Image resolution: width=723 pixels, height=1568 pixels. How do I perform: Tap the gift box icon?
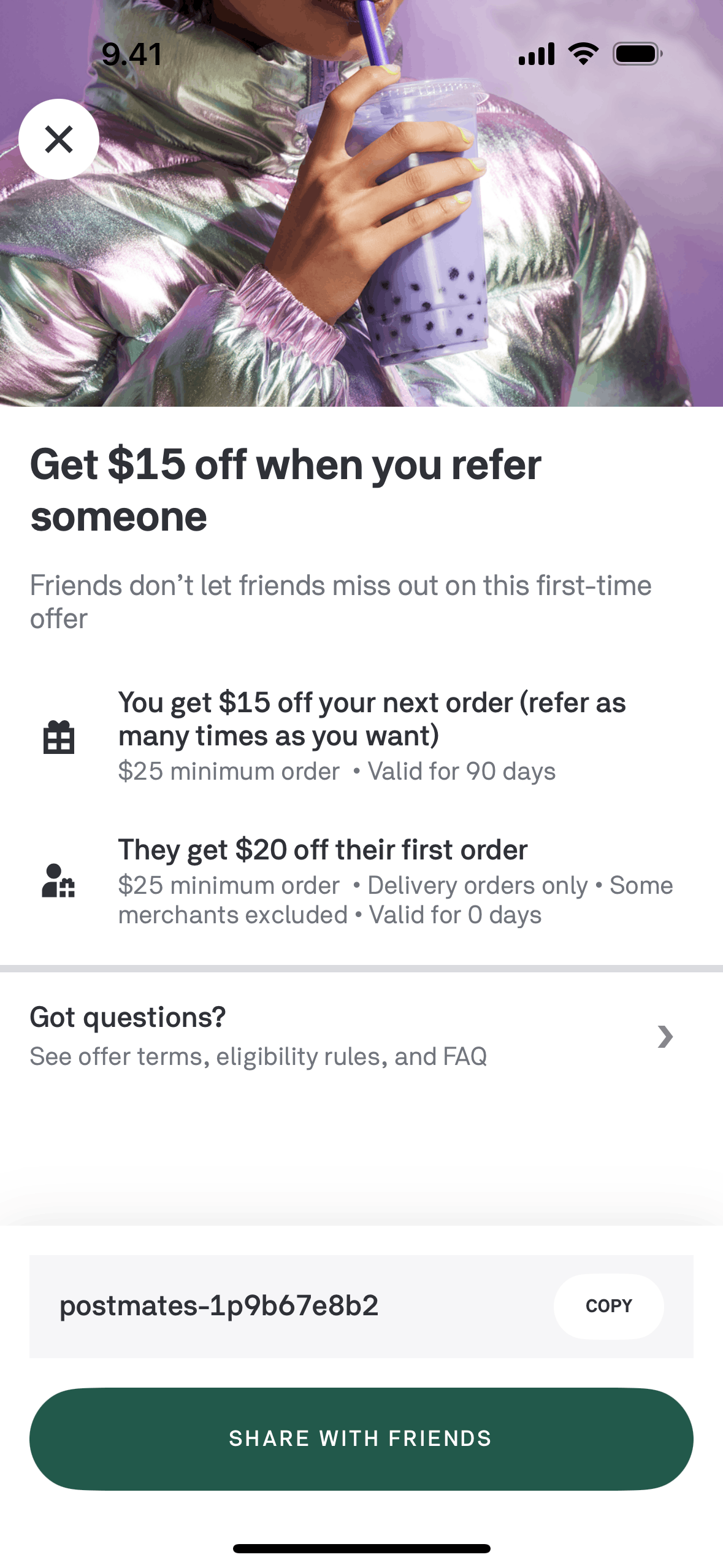coord(59,737)
